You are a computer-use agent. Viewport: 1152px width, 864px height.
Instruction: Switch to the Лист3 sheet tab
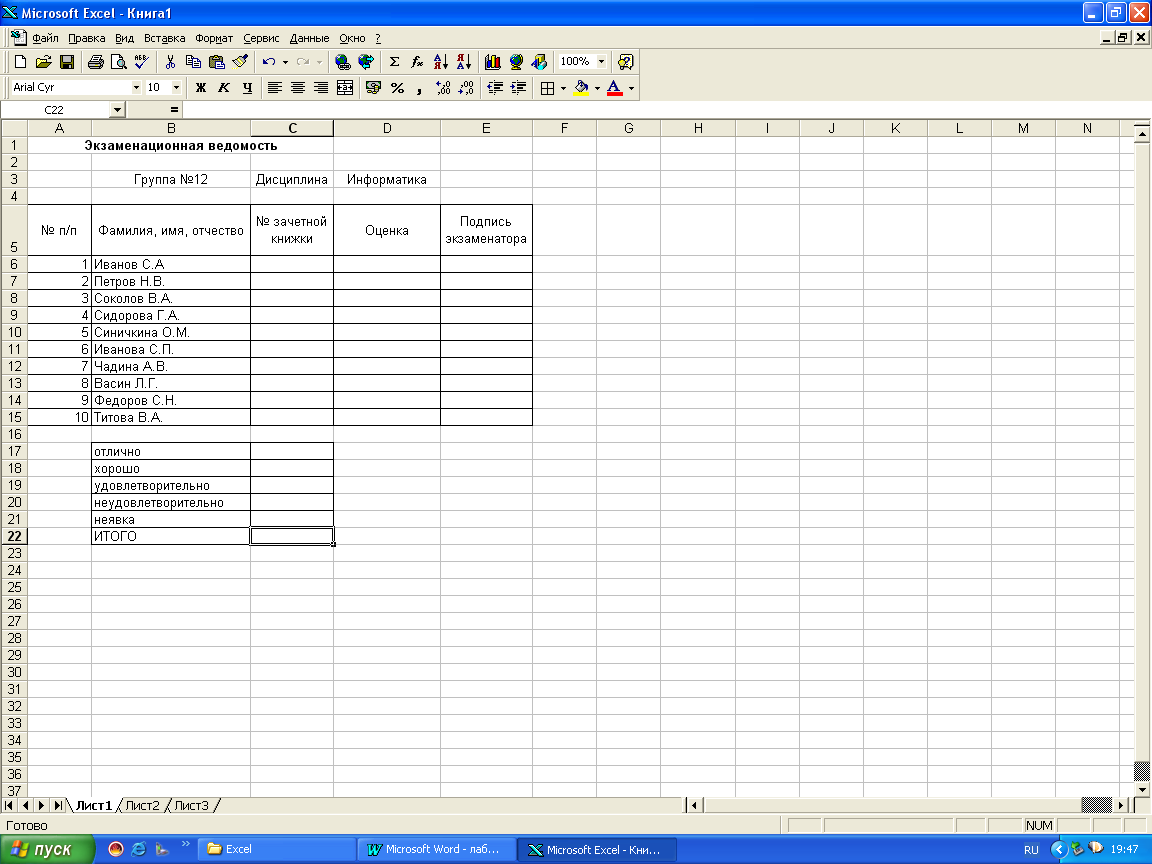(192, 806)
